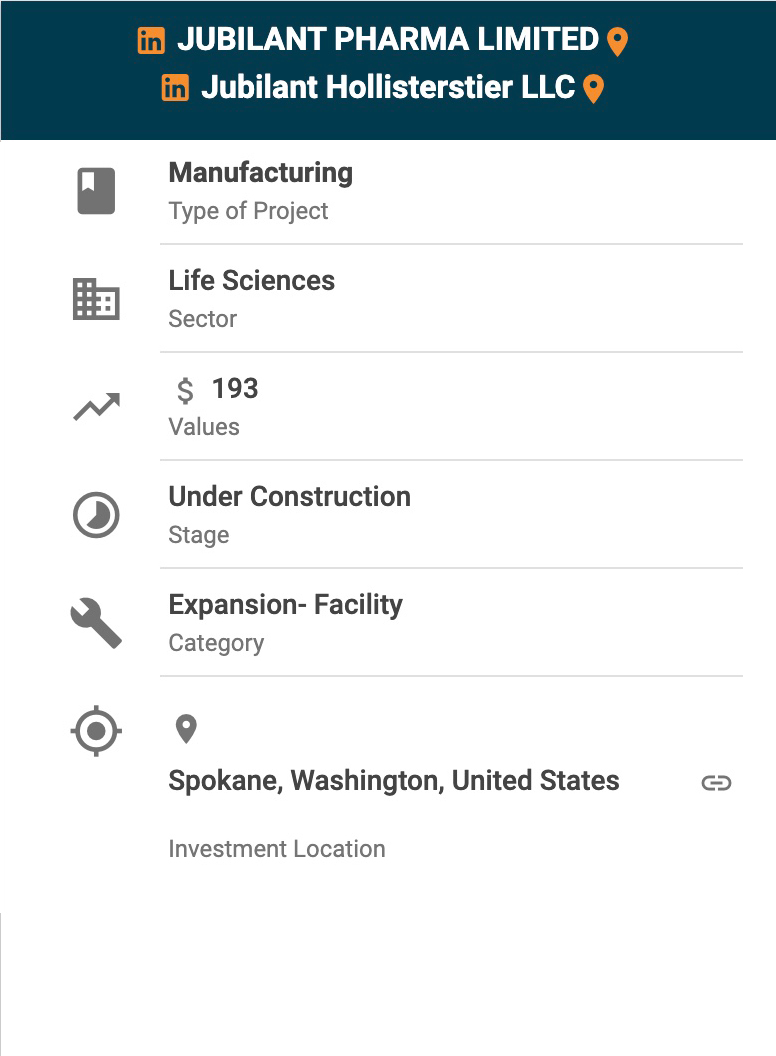Click the pie clock icon beside Stage
Image resolution: width=776 pixels, height=1056 pixels.
coord(96,515)
